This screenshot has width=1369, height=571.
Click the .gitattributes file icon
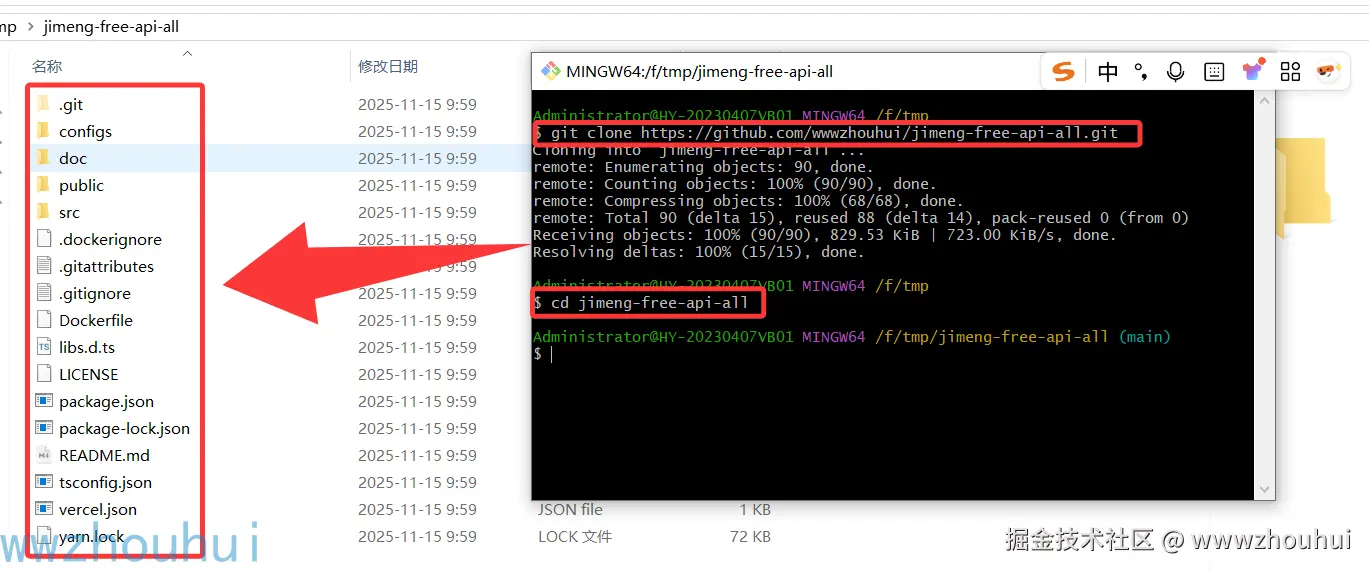(x=43, y=266)
